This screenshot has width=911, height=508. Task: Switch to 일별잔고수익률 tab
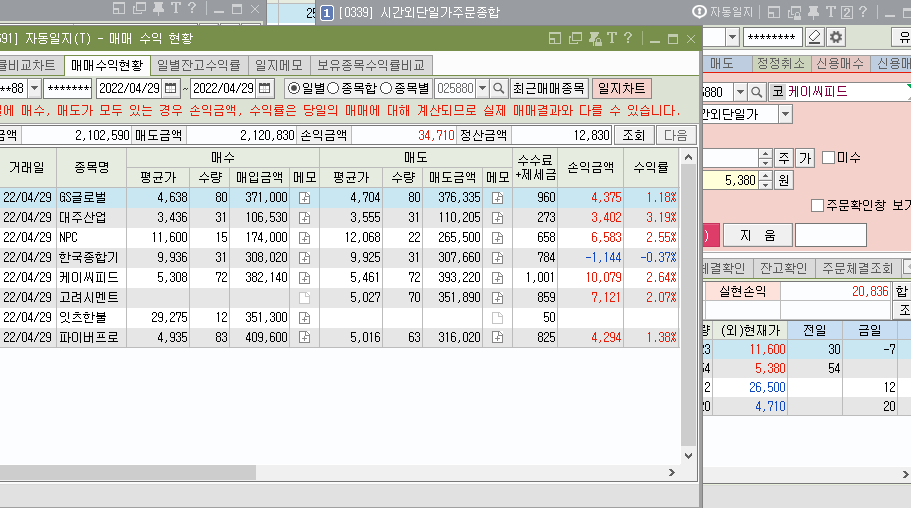pos(199,65)
